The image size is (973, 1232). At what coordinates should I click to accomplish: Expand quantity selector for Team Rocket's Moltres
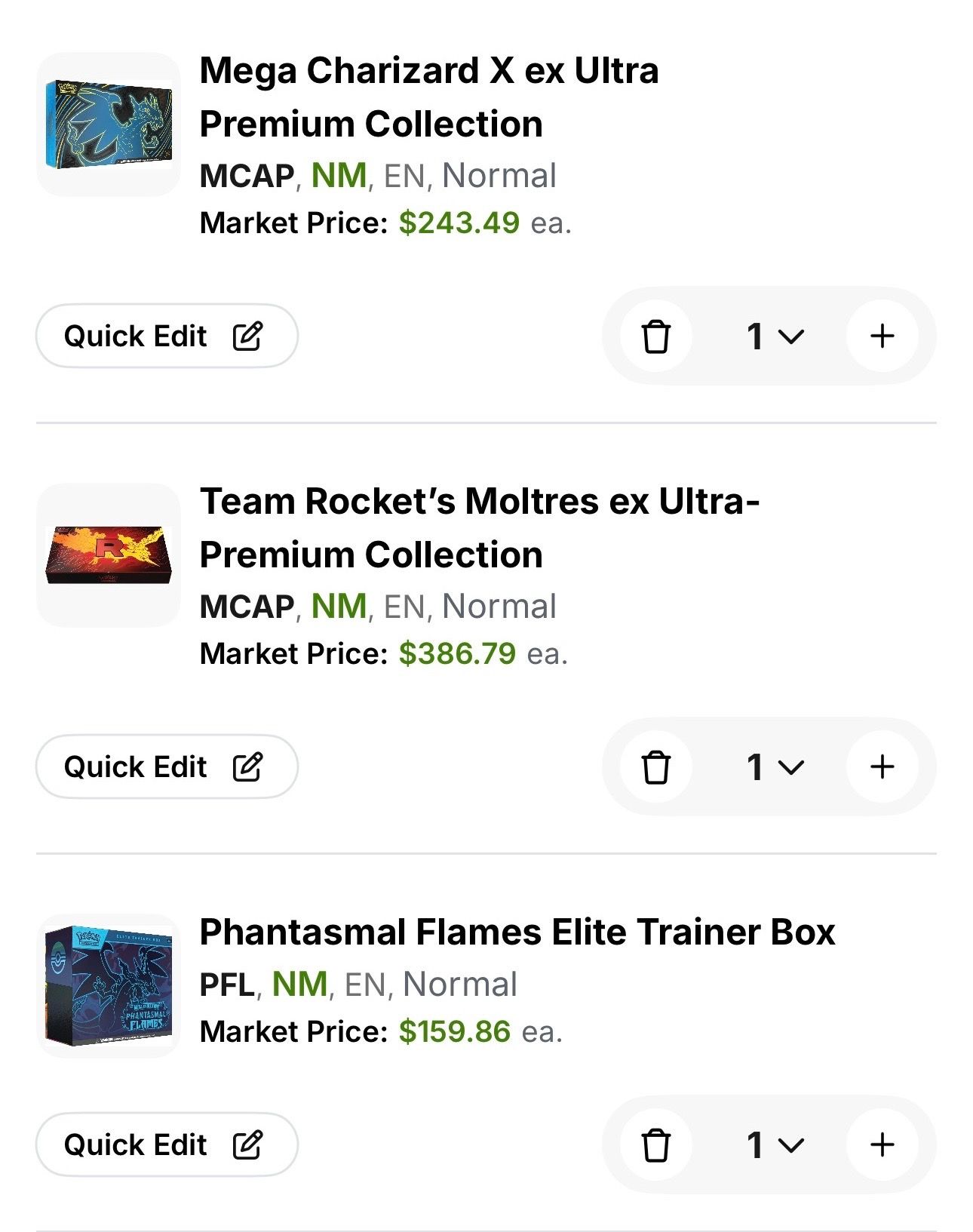pos(775,767)
